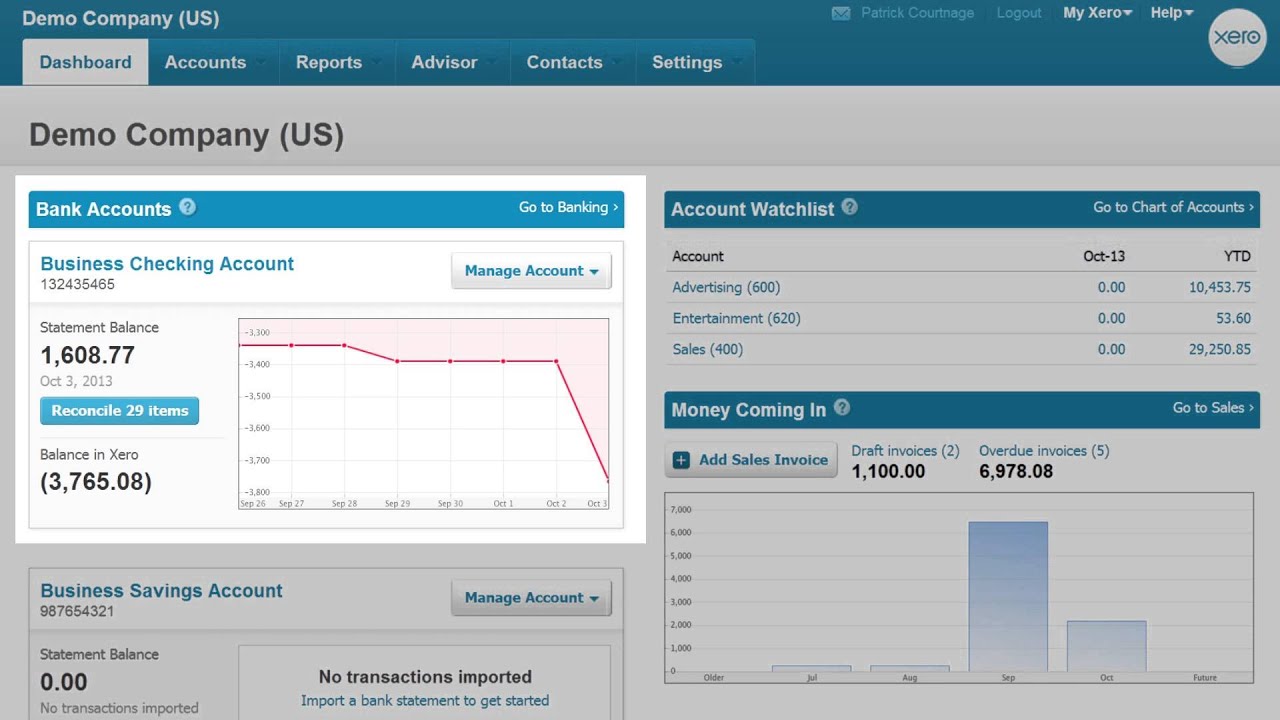Click the Entertainment YTD value 53.60

1233,318
